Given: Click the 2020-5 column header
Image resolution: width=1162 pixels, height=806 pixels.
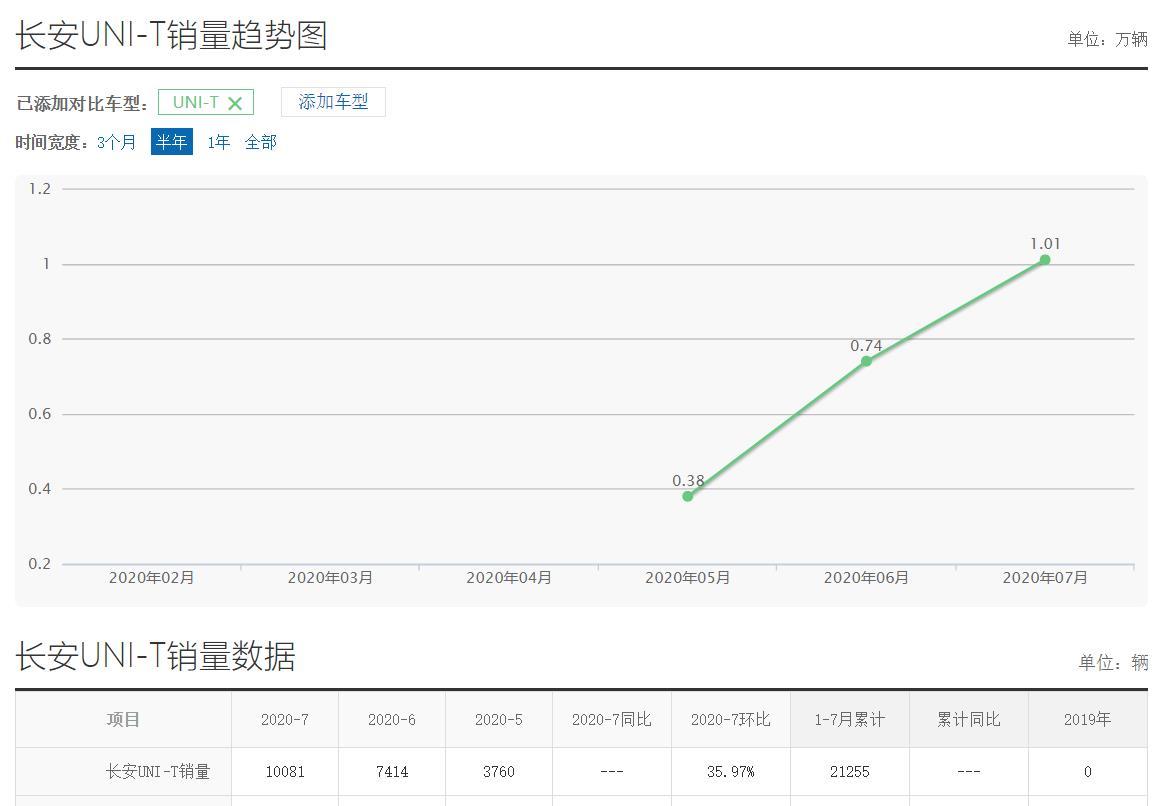Looking at the screenshot, I should [499, 719].
